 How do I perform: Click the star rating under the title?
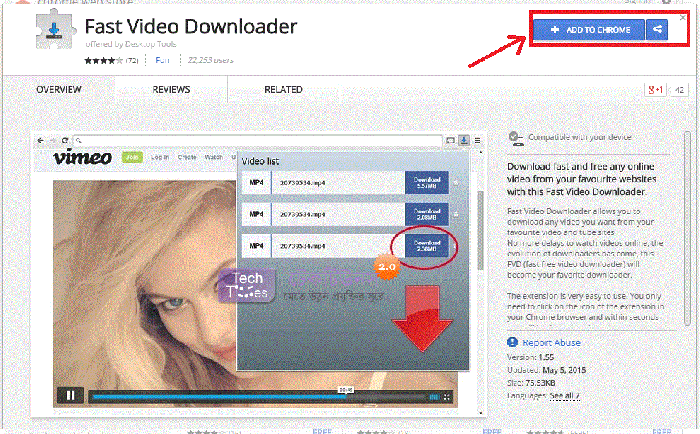tap(103, 60)
